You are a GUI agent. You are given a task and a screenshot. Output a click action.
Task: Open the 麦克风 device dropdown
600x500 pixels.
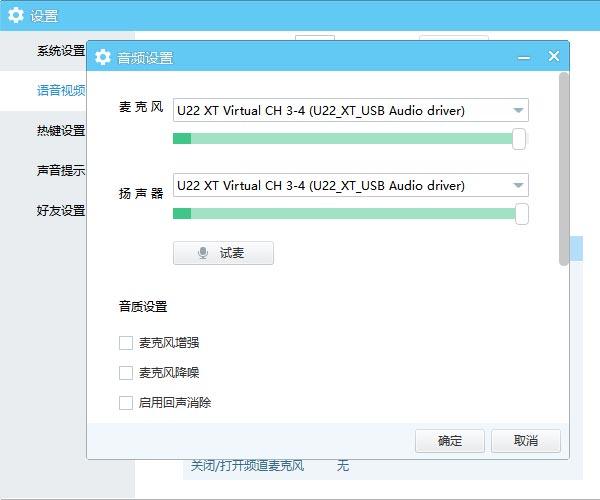pos(351,110)
